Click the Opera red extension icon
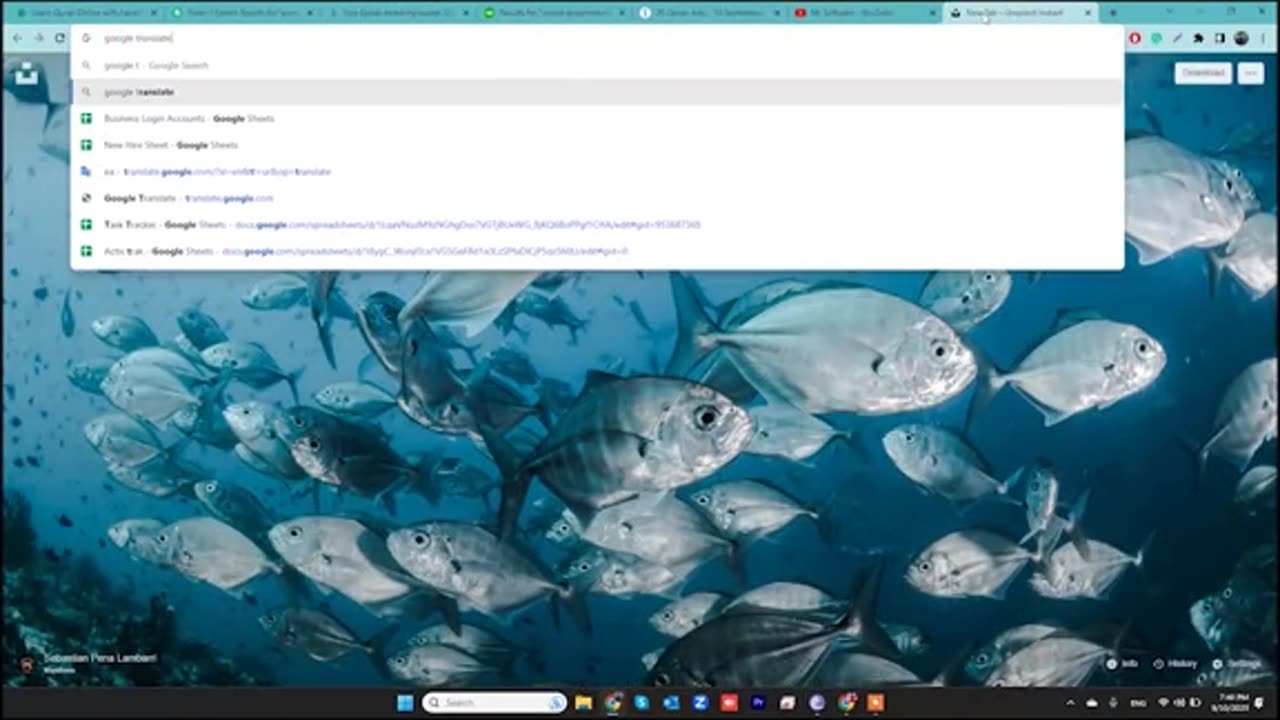The image size is (1280, 720). [1135, 38]
